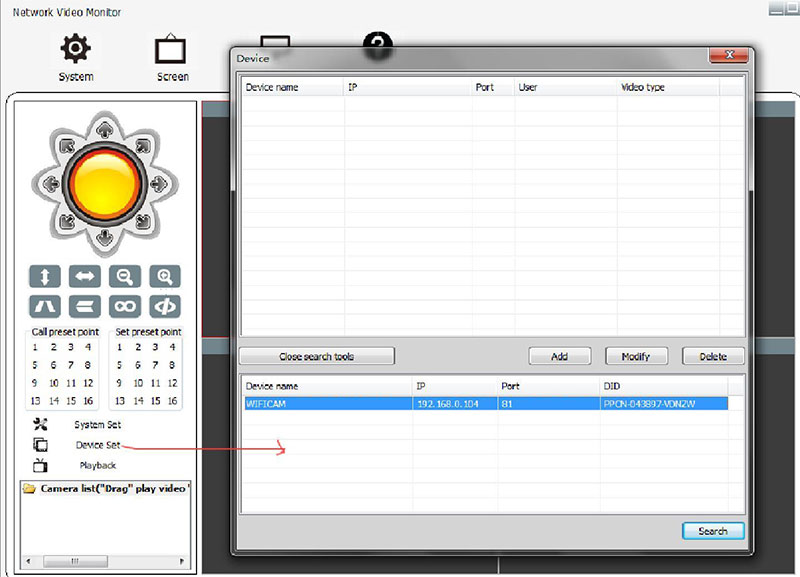Select the WIFICAM row in search results
The width and height of the screenshot is (800, 577).
coord(480,404)
